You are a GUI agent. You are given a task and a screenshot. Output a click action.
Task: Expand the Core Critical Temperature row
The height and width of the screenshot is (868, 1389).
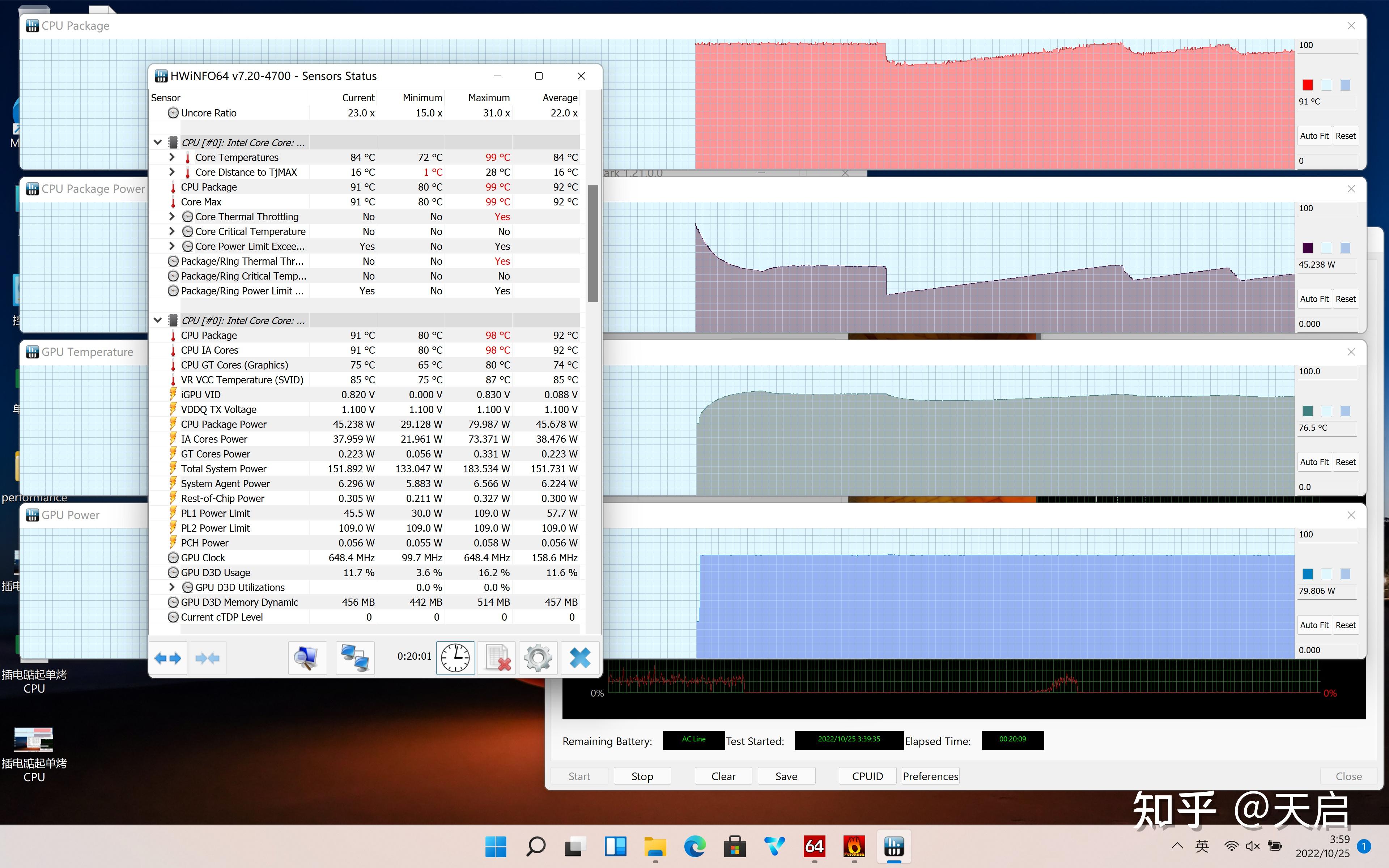[171, 231]
